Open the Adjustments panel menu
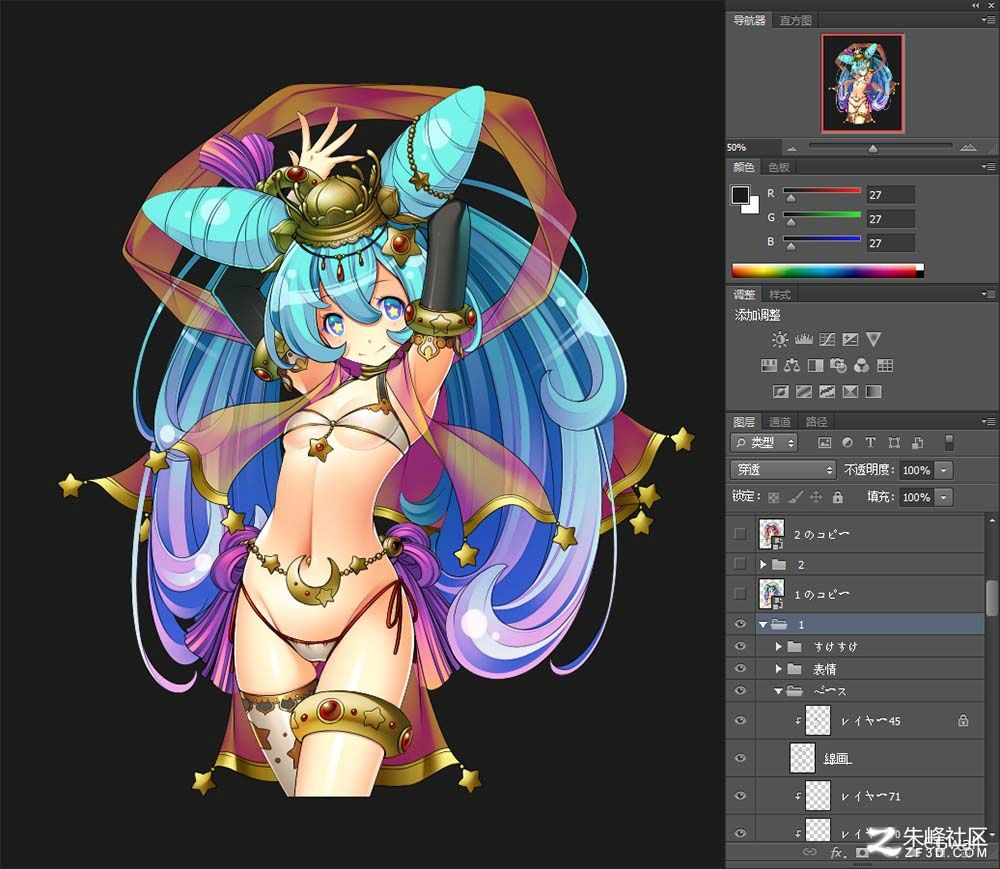 tap(988, 294)
